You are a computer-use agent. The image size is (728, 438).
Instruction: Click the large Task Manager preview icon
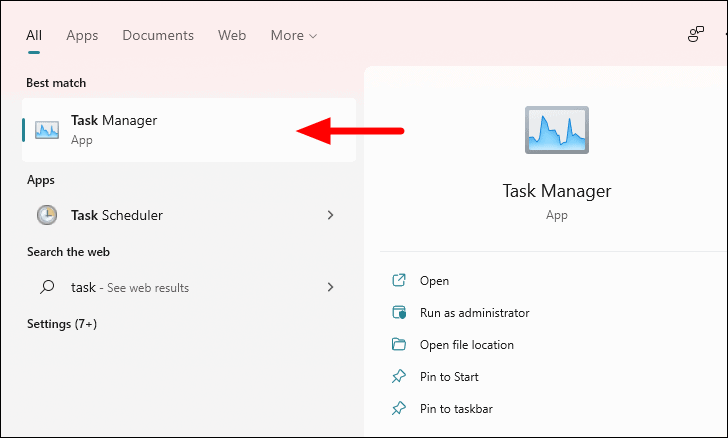(557, 130)
